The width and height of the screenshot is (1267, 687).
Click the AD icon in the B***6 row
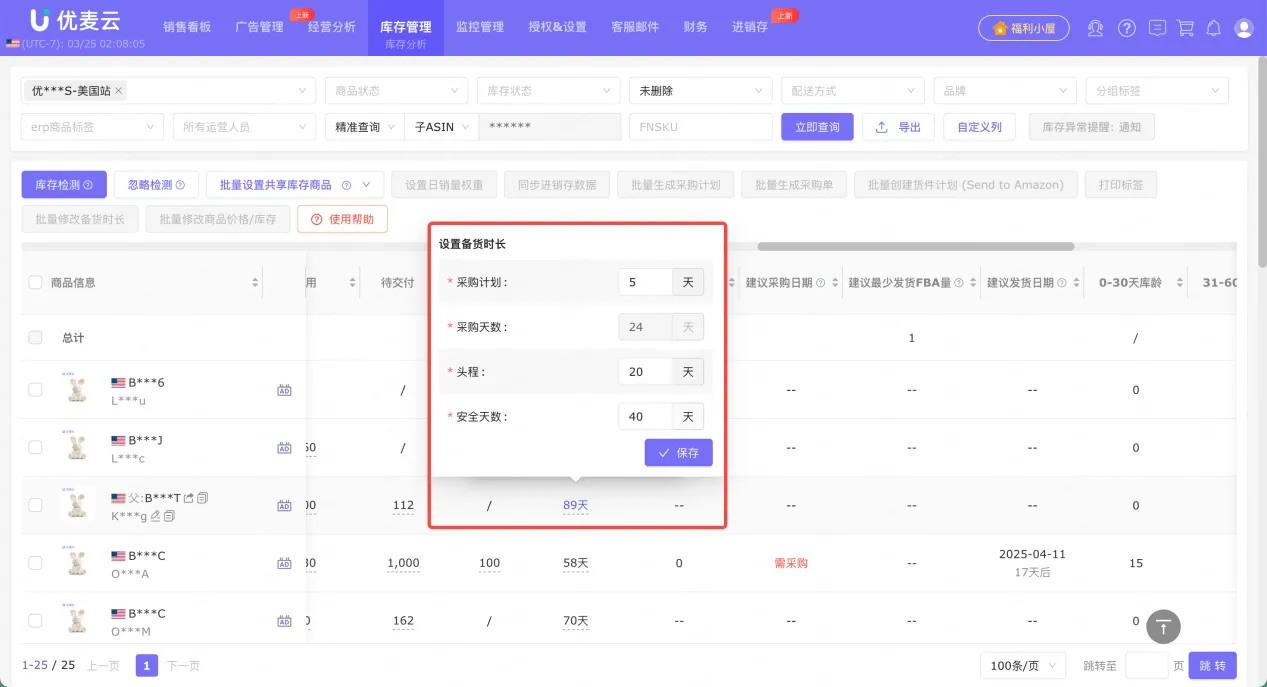[284, 390]
